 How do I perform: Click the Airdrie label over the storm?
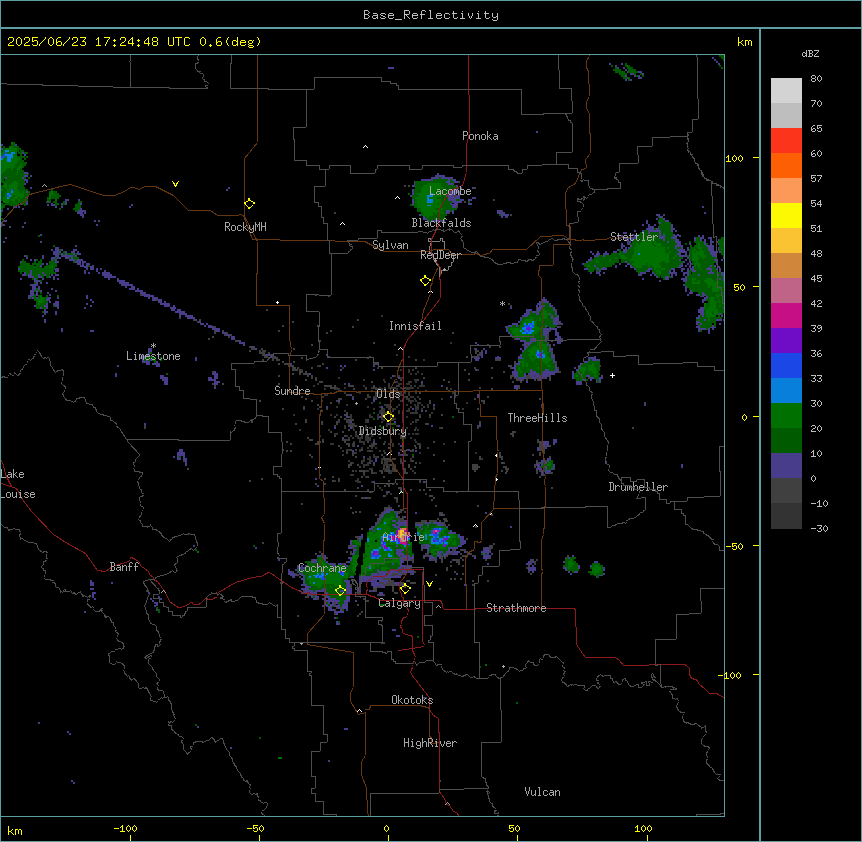pyautogui.click(x=404, y=537)
